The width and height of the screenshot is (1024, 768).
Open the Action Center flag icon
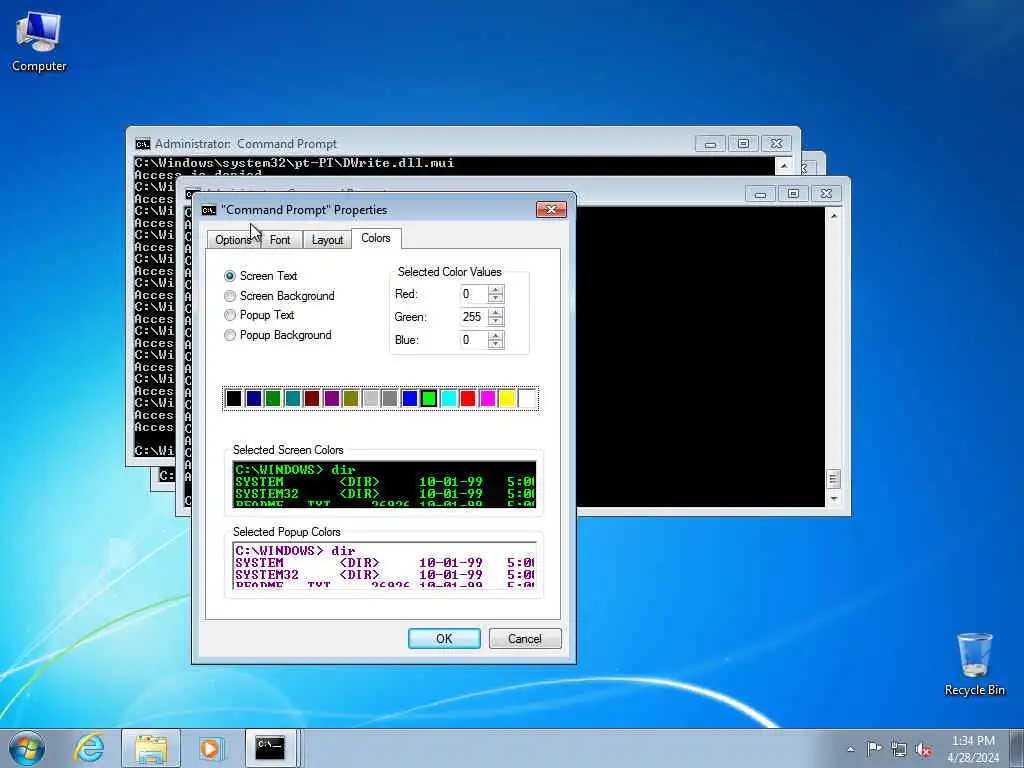(874, 749)
